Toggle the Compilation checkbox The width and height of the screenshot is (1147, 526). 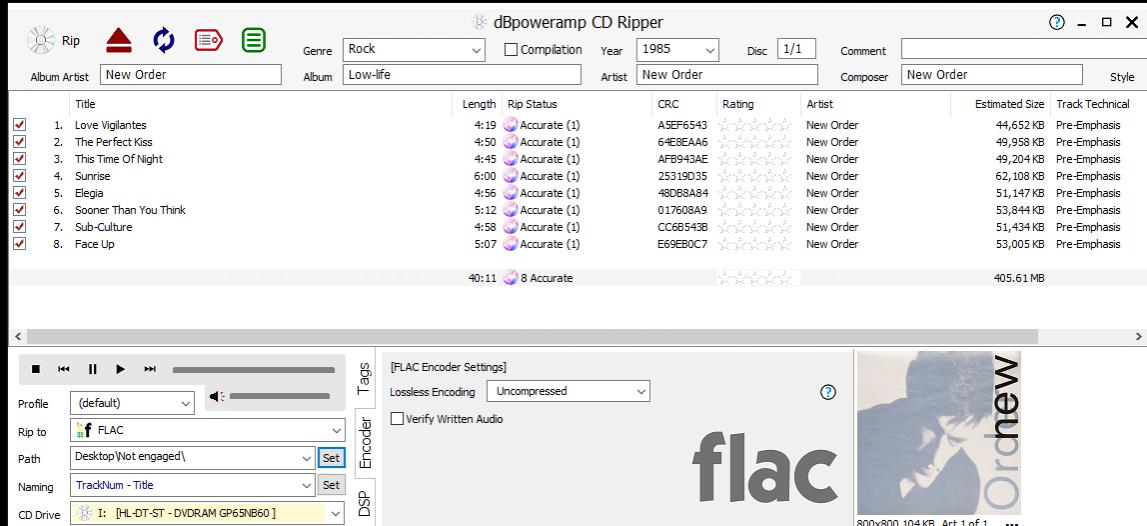point(511,49)
